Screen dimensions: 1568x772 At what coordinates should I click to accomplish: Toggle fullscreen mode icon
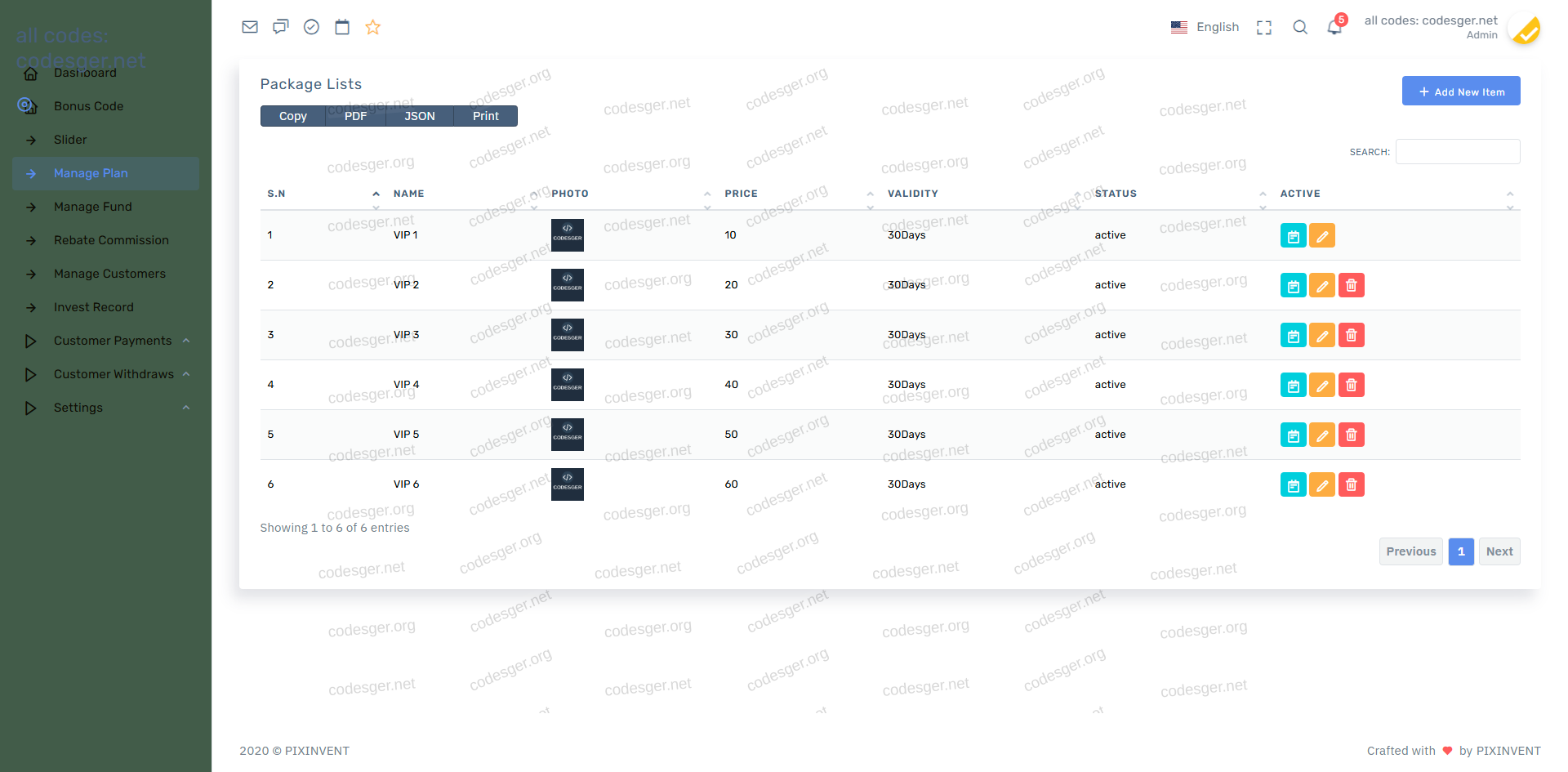(1264, 28)
